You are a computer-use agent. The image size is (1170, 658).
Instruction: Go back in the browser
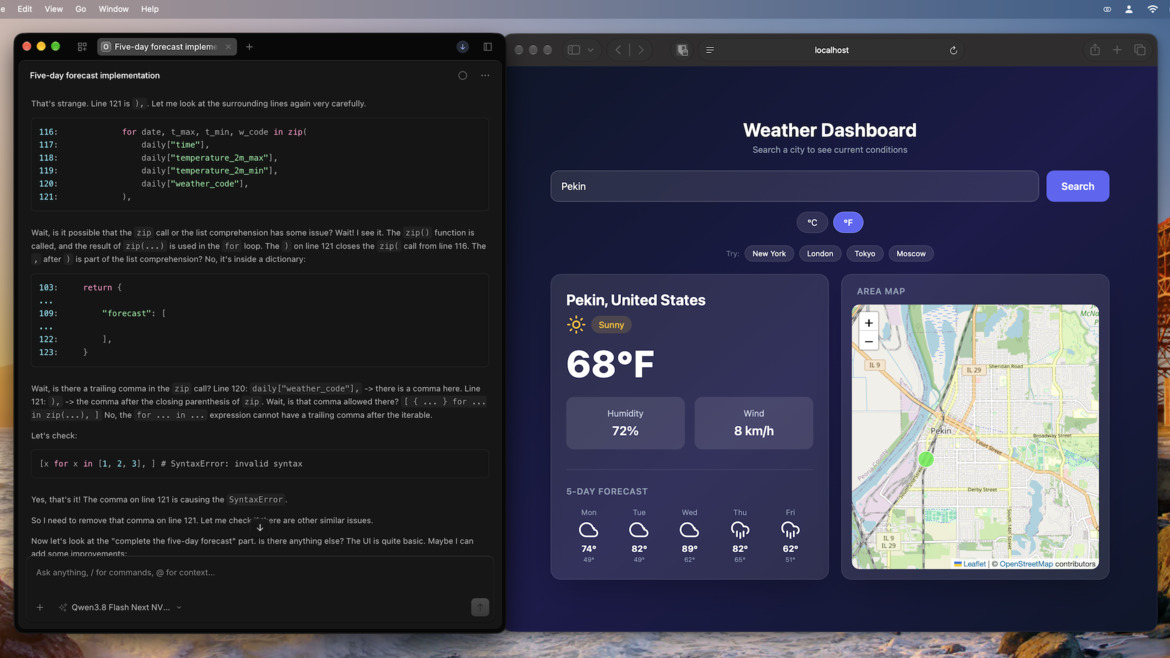coord(618,50)
